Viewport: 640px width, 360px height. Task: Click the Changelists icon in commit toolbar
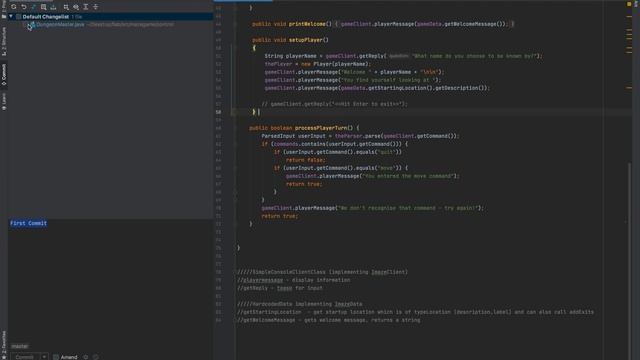(x=43, y=7)
